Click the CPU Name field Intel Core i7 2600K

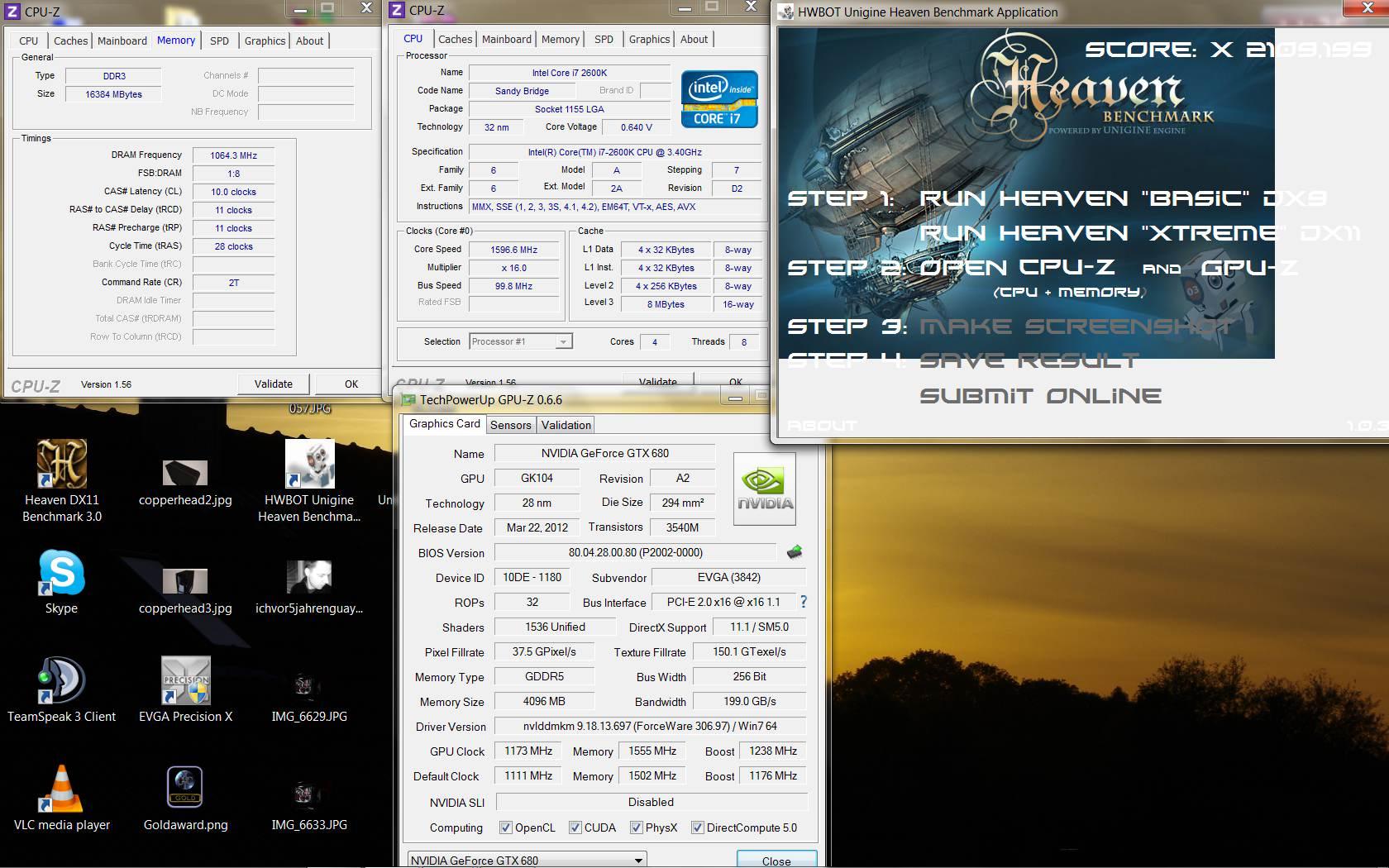point(570,73)
